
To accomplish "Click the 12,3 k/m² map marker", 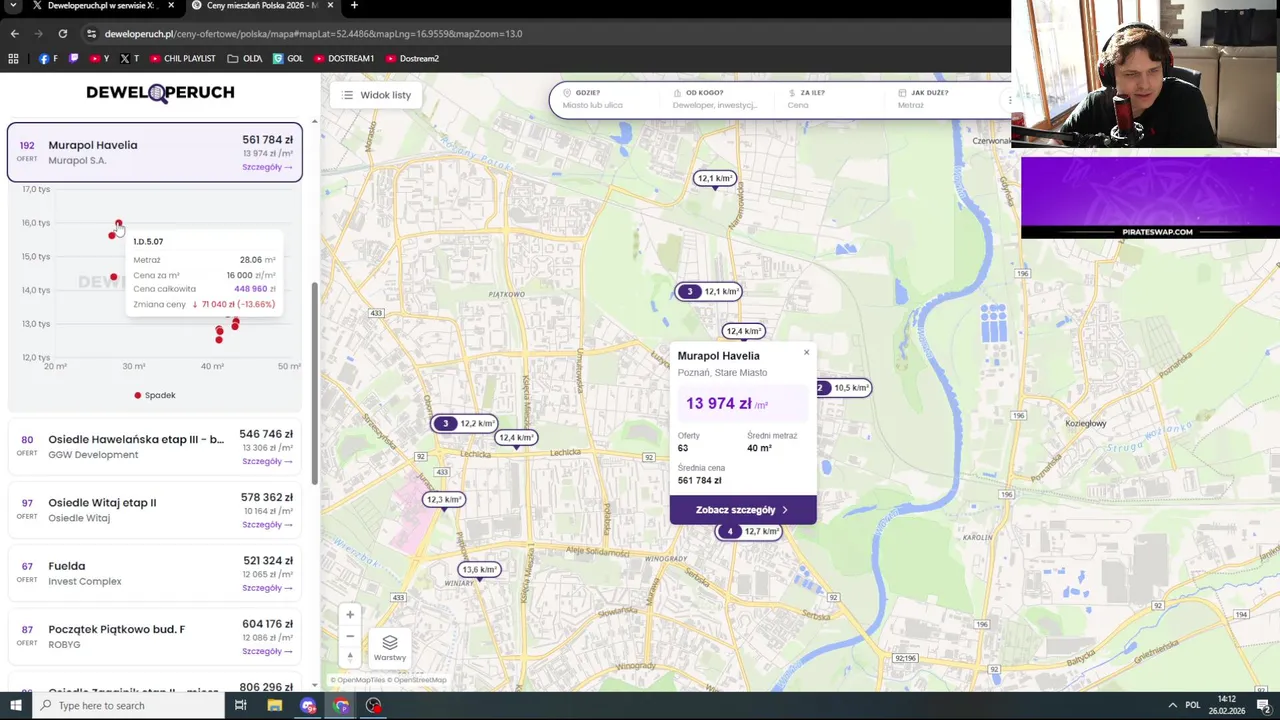I will pyautogui.click(x=443, y=500).
